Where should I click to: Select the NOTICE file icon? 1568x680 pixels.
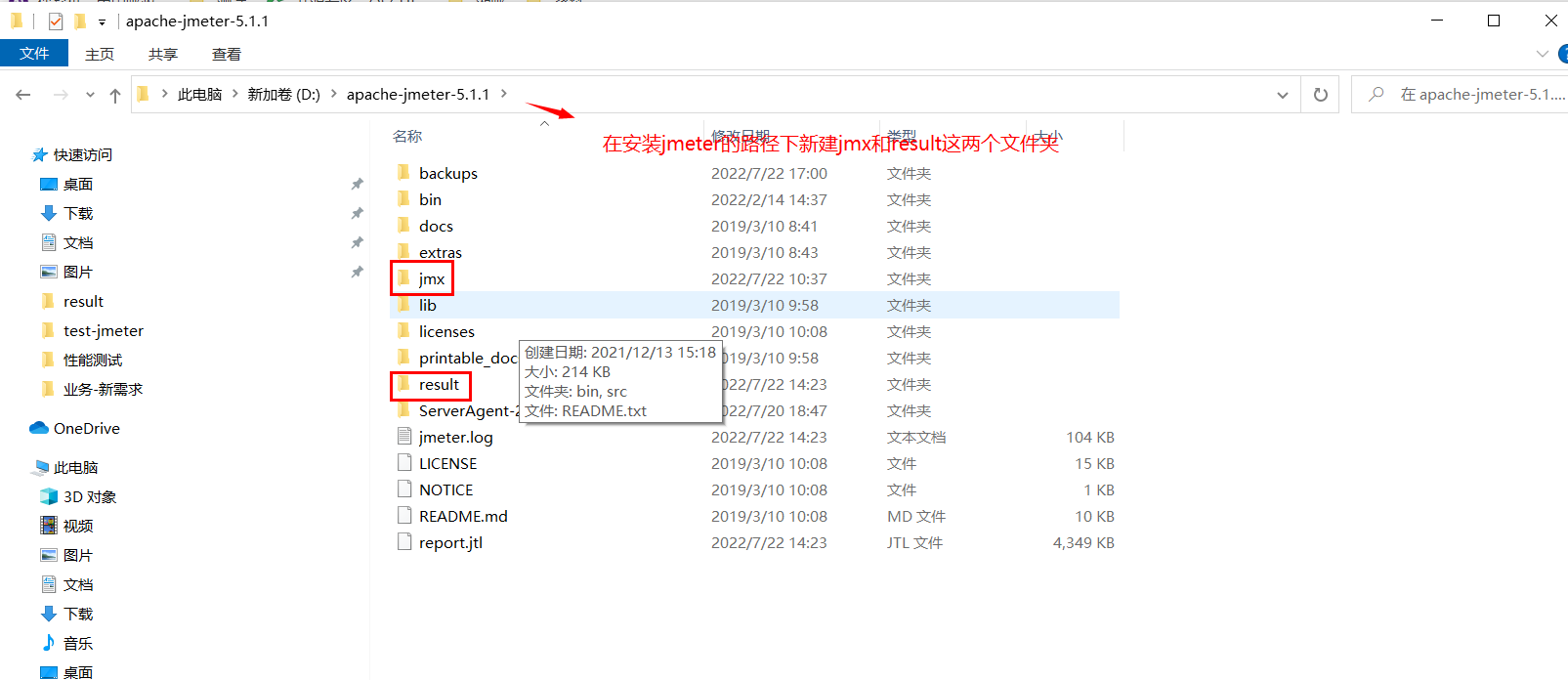click(x=404, y=489)
